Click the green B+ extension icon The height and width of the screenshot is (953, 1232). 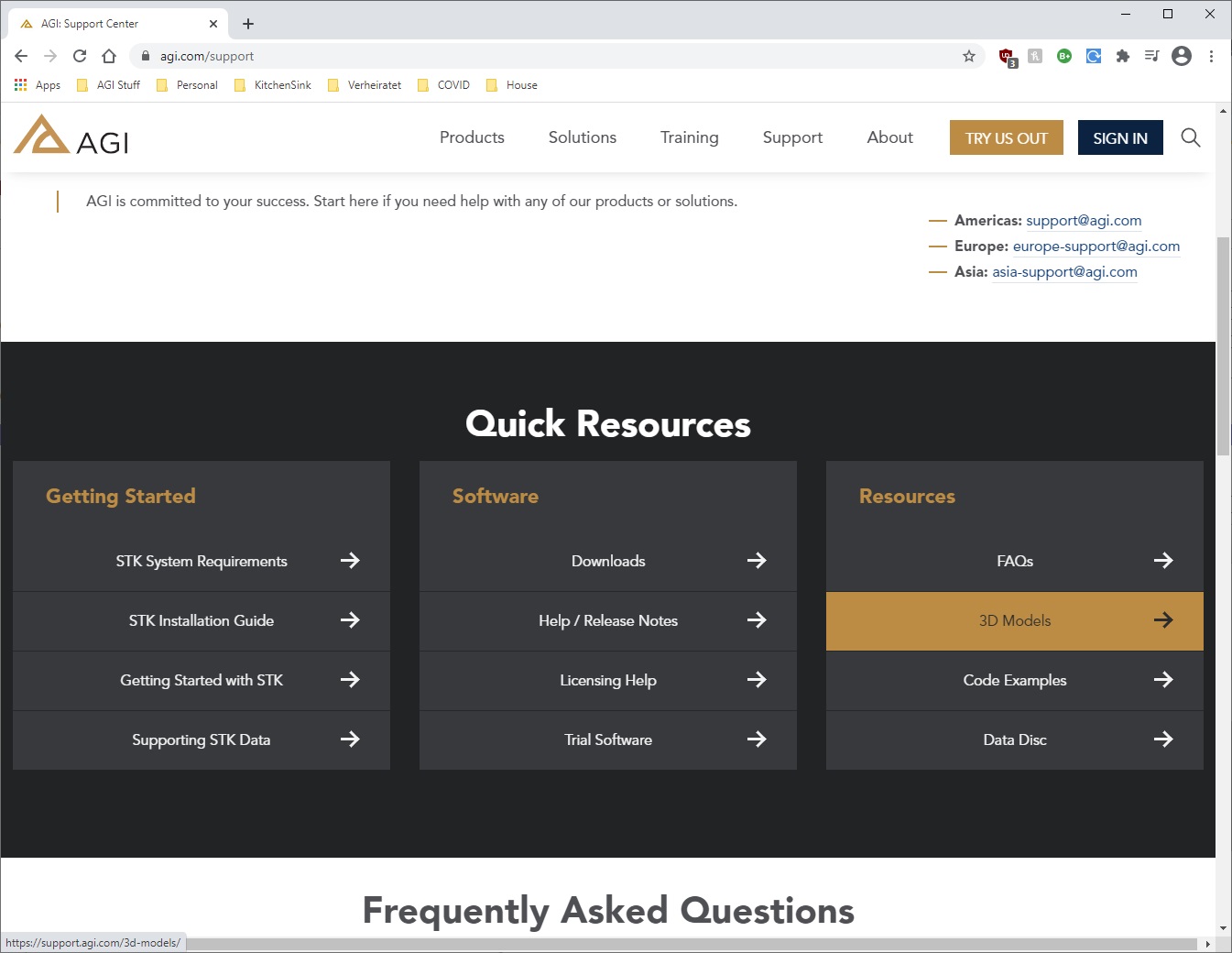(x=1064, y=56)
